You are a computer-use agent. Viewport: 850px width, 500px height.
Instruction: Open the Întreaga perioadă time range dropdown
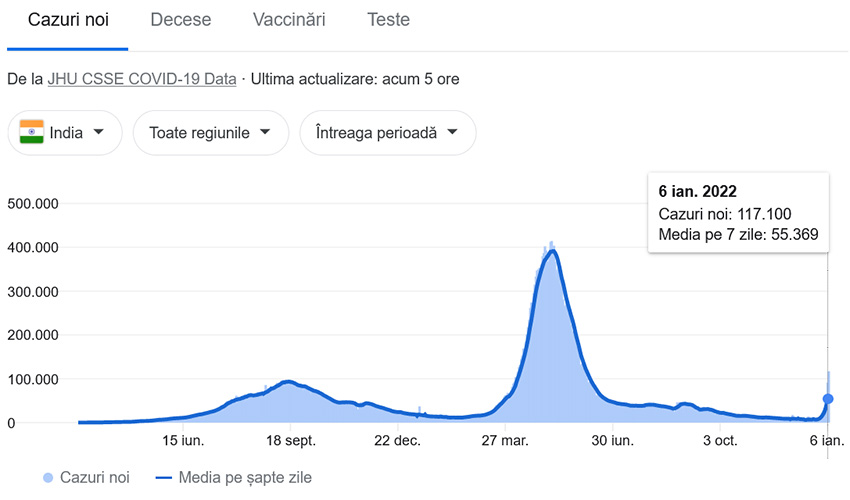388,133
